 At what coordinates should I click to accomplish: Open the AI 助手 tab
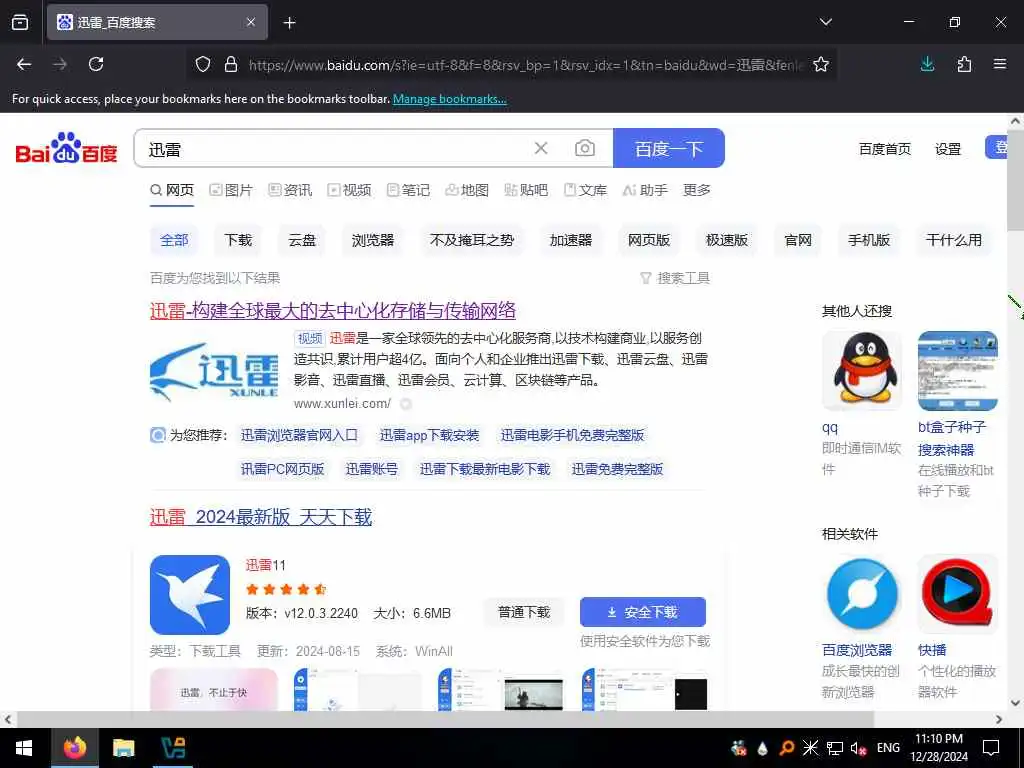pyautogui.click(x=645, y=190)
